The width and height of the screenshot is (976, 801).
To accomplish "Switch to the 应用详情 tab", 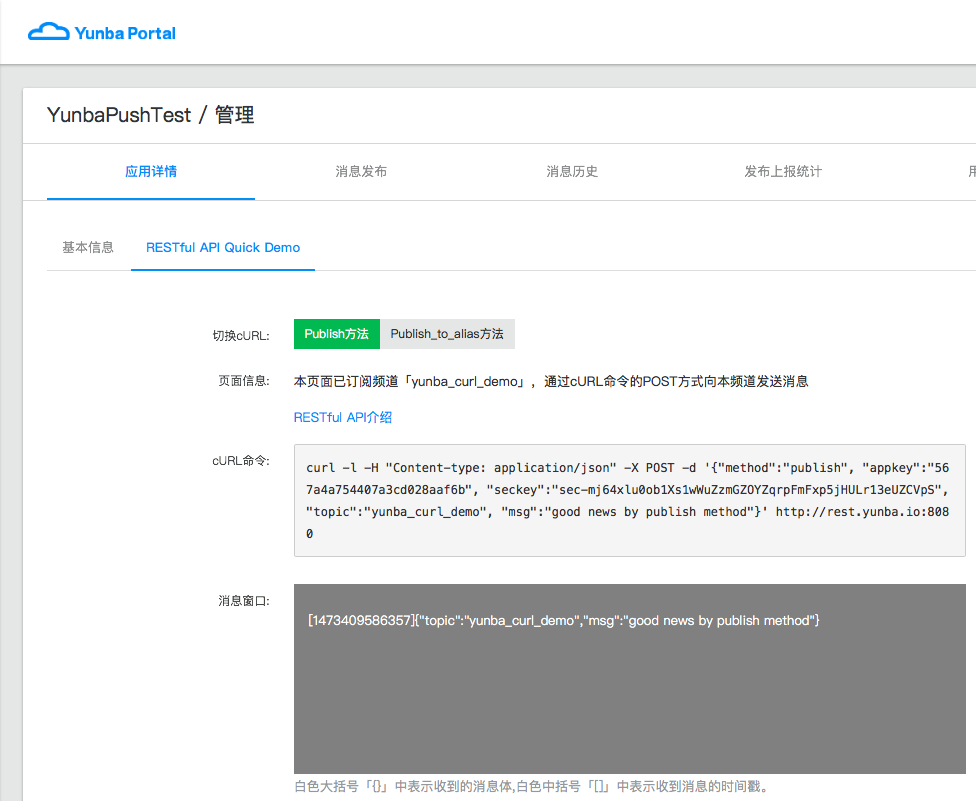I will [151, 172].
